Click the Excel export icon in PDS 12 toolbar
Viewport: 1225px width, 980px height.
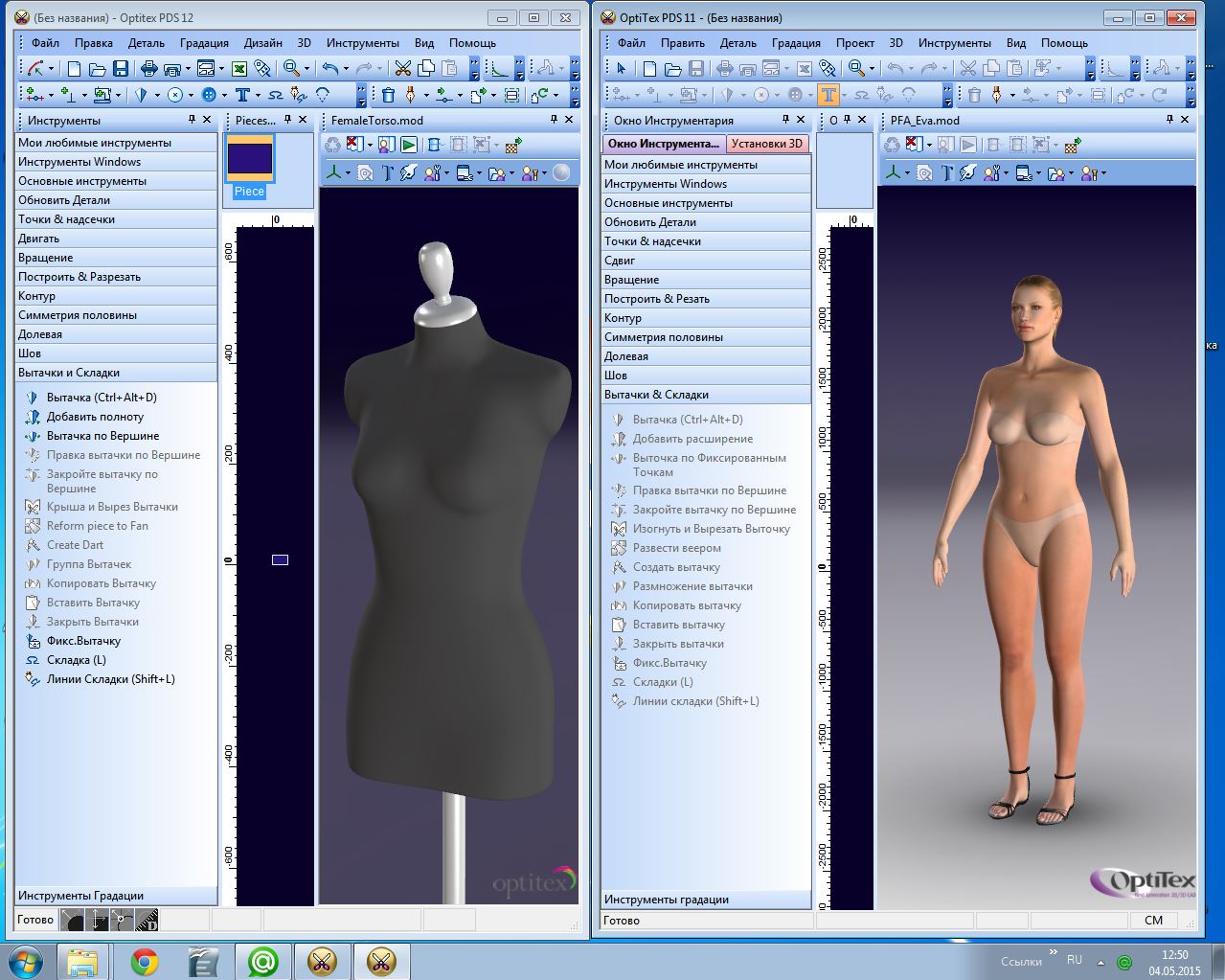pyautogui.click(x=239, y=68)
